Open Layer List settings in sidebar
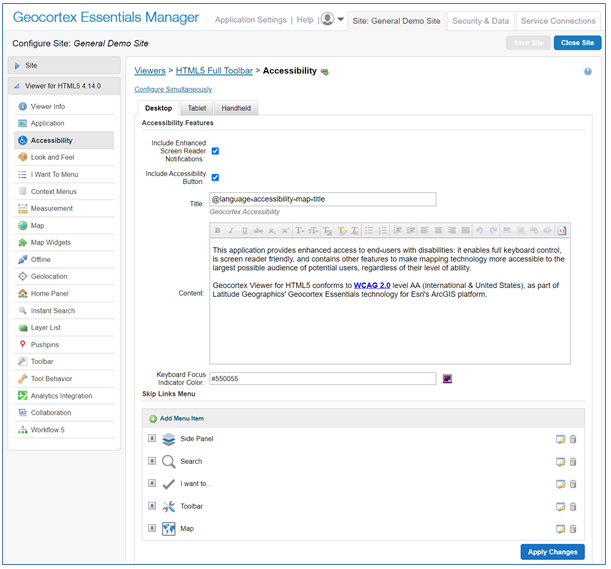The image size is (611, 569). click(x=64, y=328)
